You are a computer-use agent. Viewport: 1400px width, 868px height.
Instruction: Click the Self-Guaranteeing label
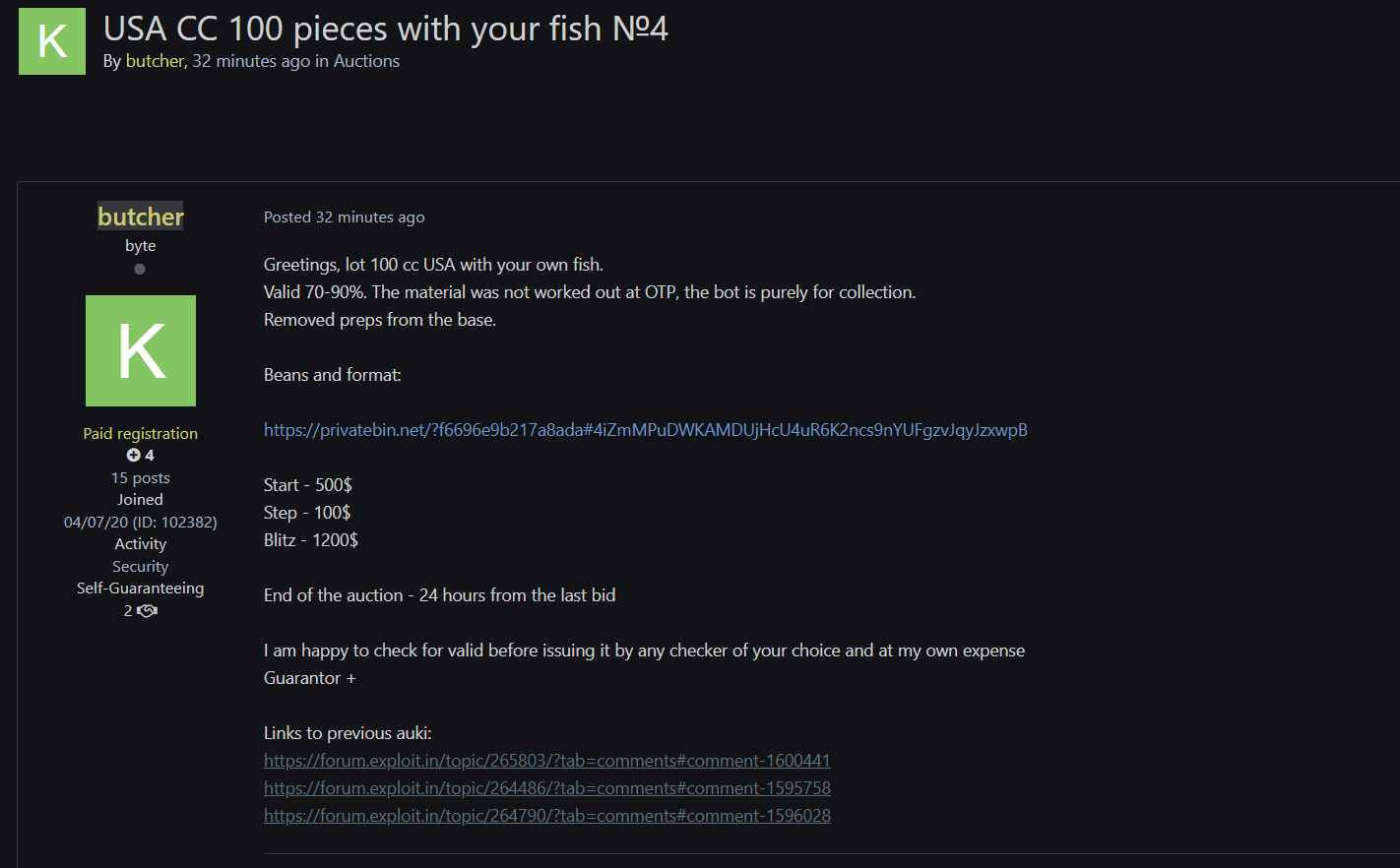(x=141, y=589)
